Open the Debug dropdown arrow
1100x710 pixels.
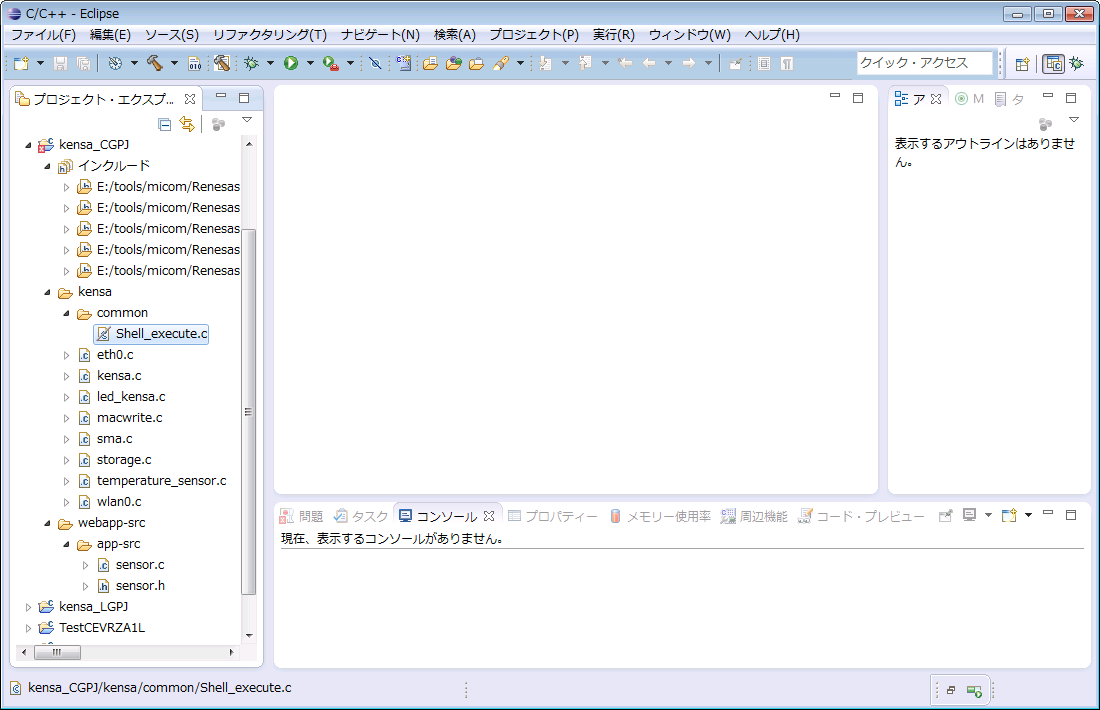click(270, 63)
